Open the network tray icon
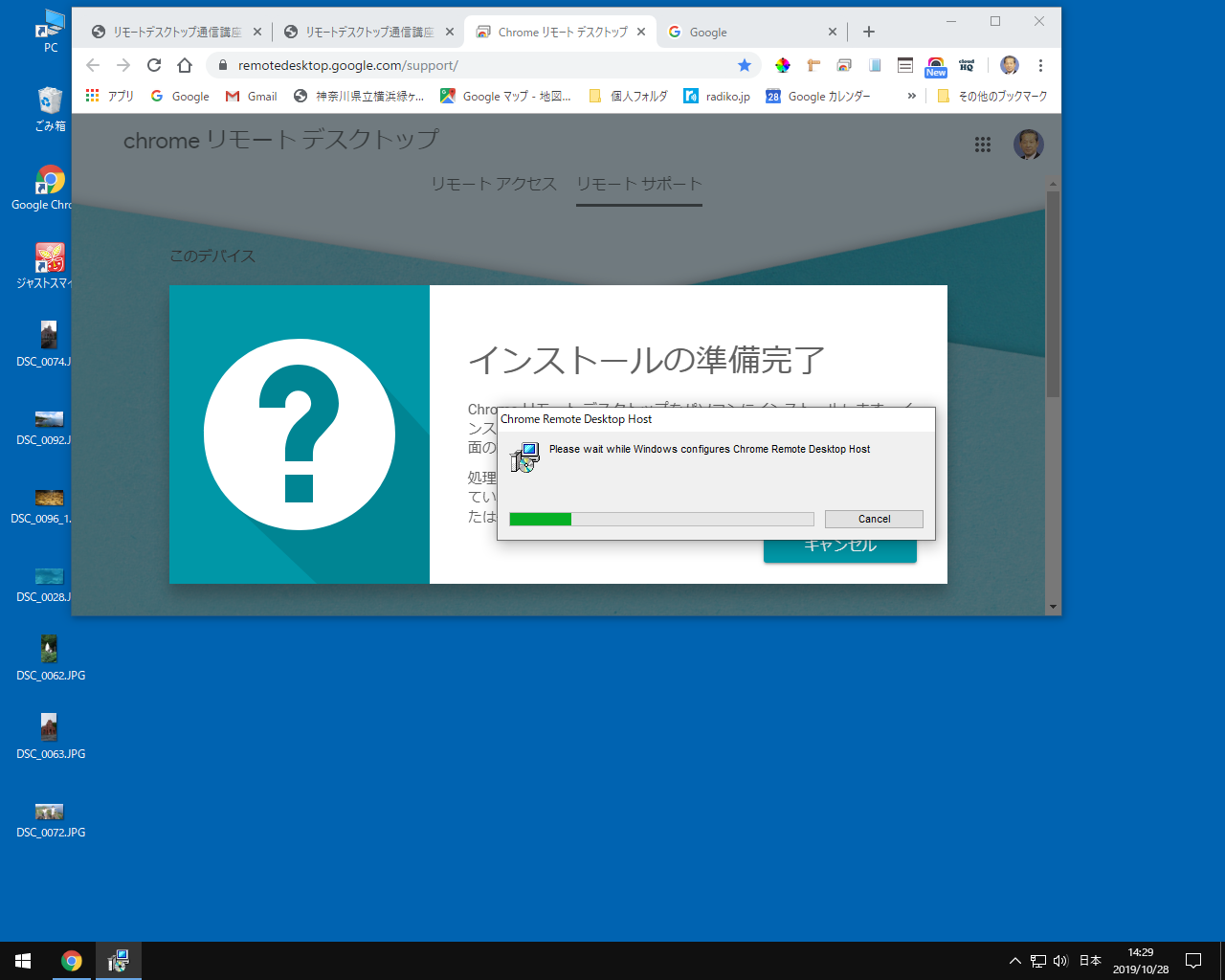The height and width of the screenshot is (980, 1225). 1038,961
